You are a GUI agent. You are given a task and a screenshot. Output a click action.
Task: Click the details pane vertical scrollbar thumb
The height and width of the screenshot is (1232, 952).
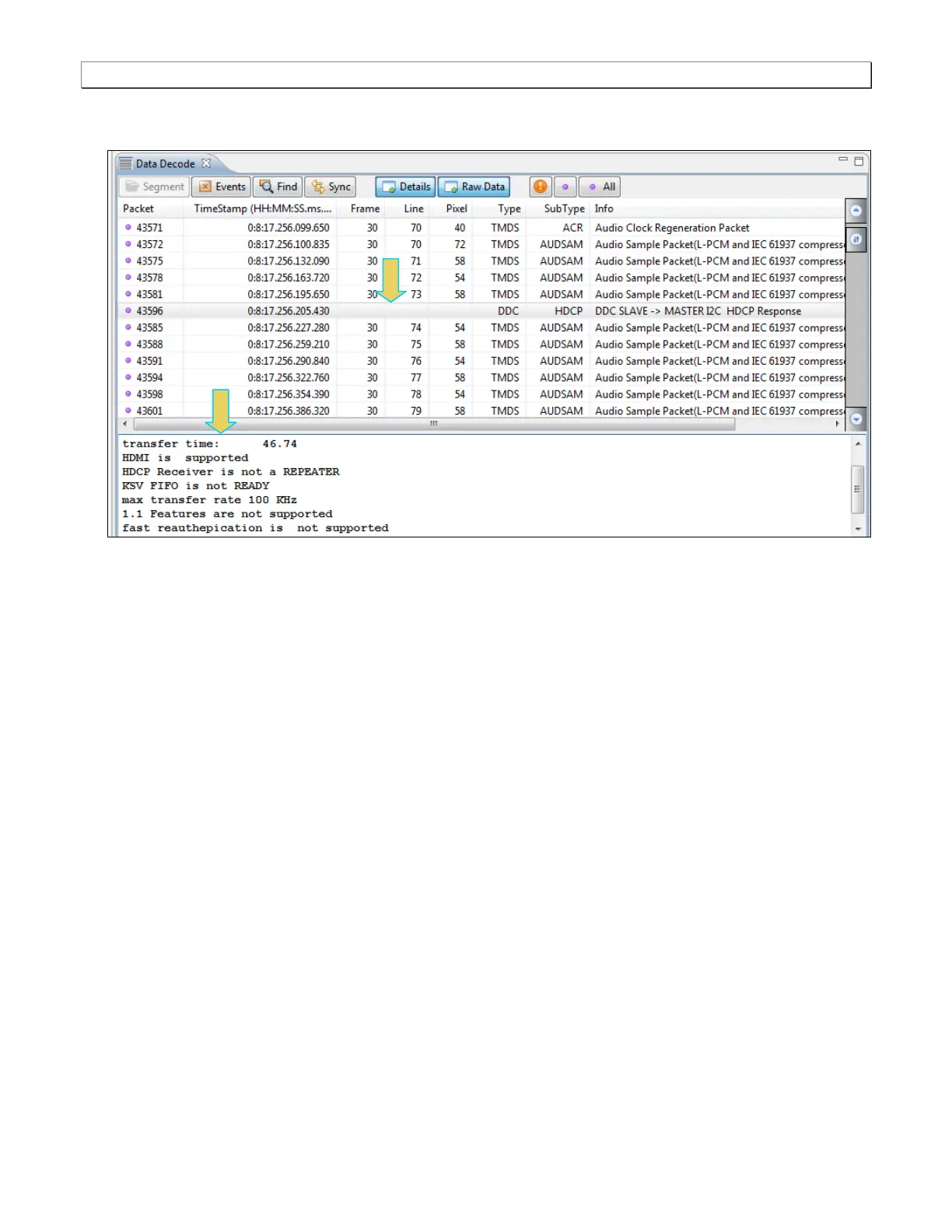[x=858, y=489]
